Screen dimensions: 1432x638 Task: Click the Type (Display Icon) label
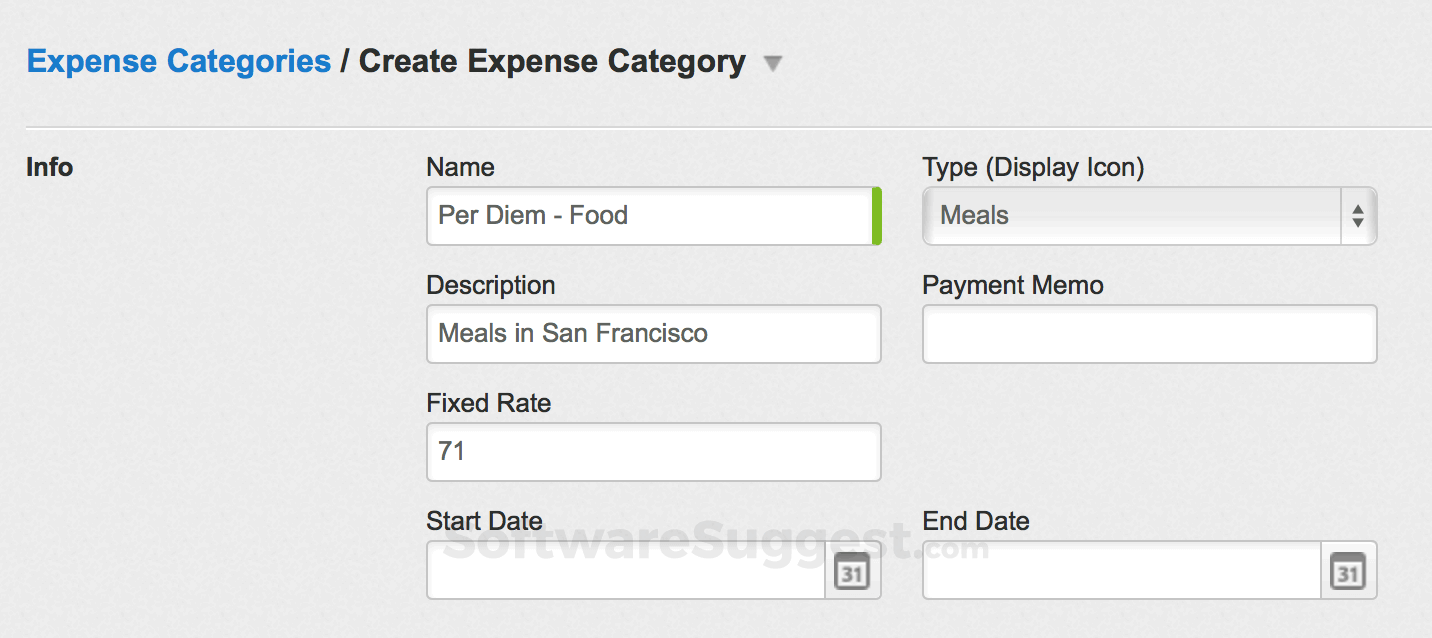click(x=1033, y=167)
